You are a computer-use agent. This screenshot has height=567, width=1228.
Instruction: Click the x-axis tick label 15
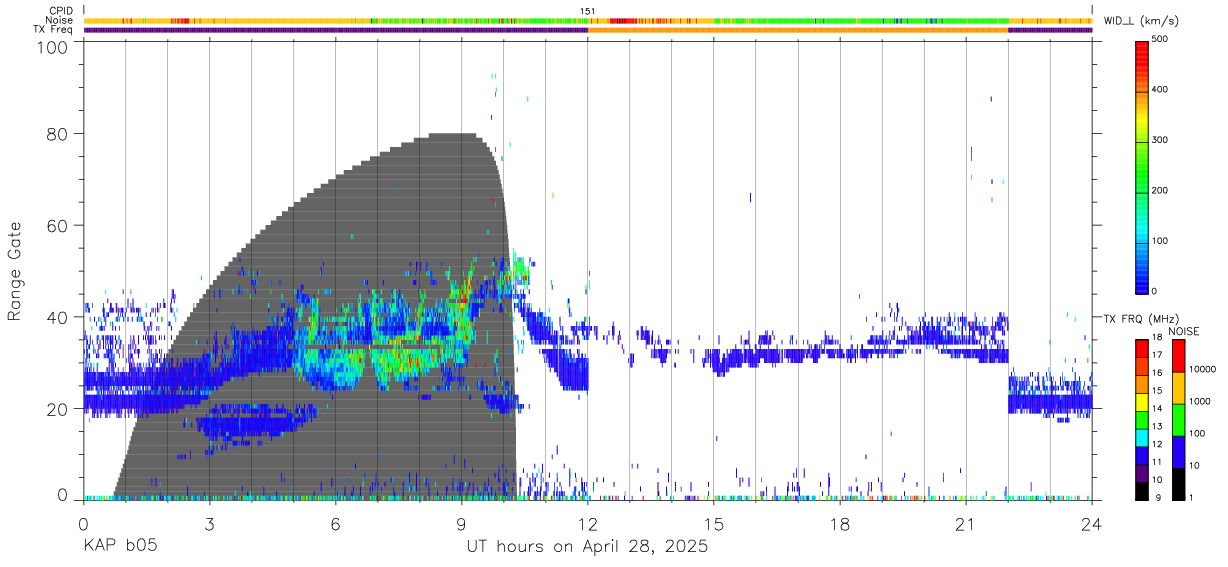[714, 524]
